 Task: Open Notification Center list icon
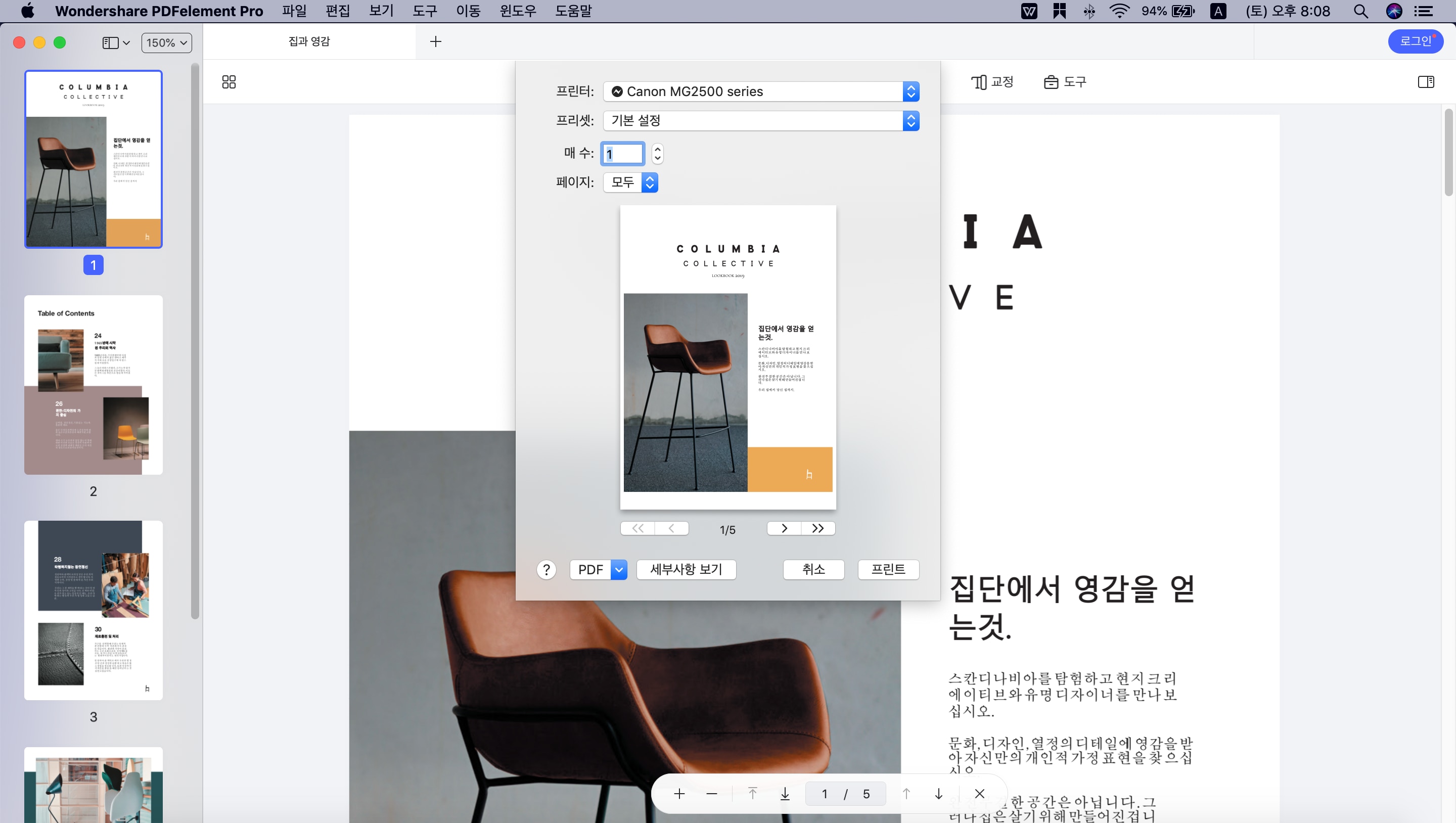click(x=1423, y=11)
